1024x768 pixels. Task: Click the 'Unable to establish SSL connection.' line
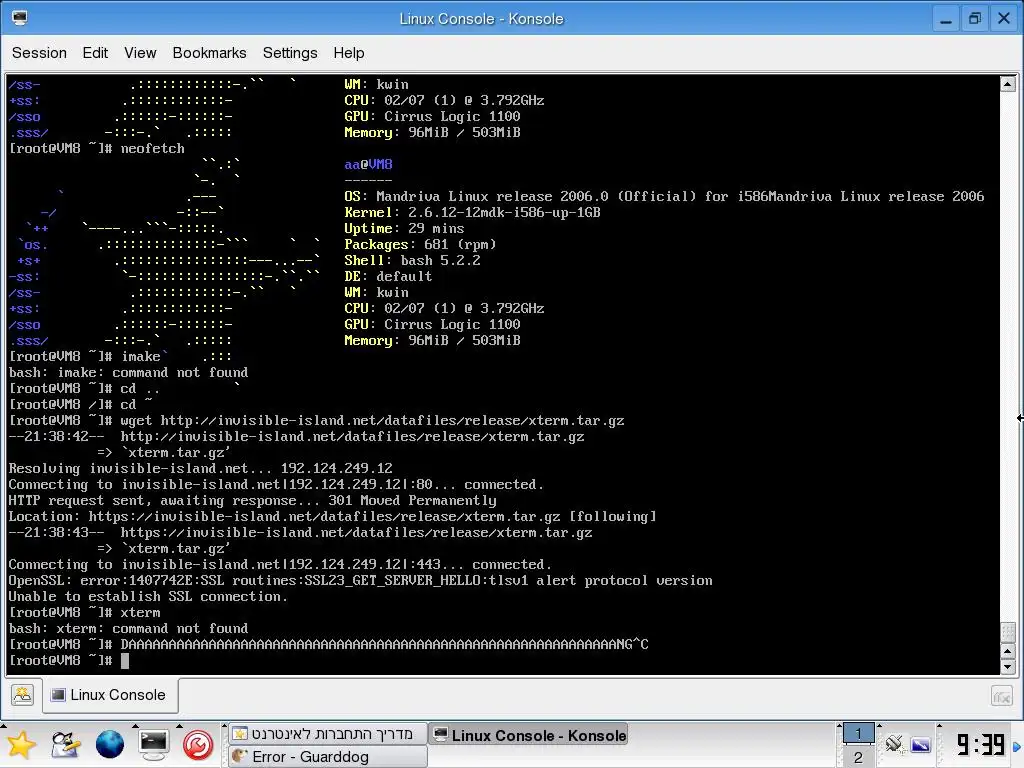(148, 597)
